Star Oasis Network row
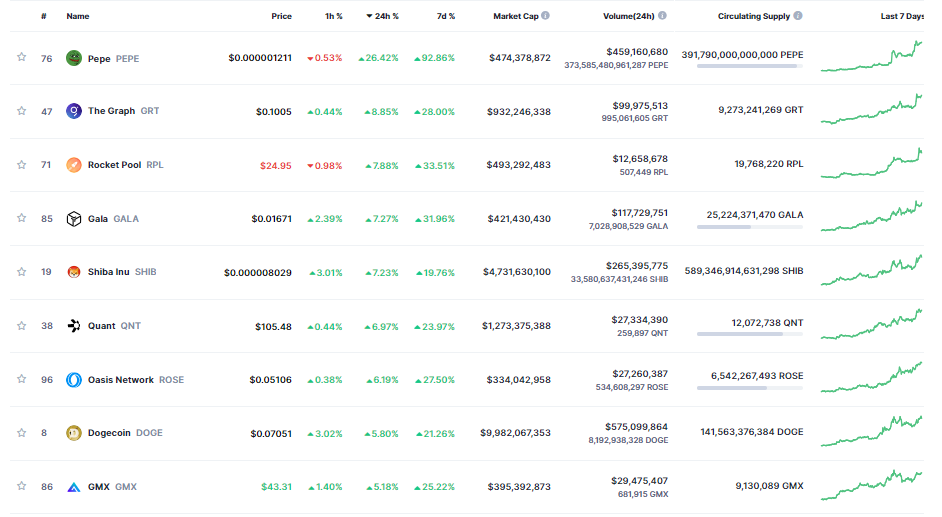This screenshot has height=517, width=942. [x=22, y=378]
